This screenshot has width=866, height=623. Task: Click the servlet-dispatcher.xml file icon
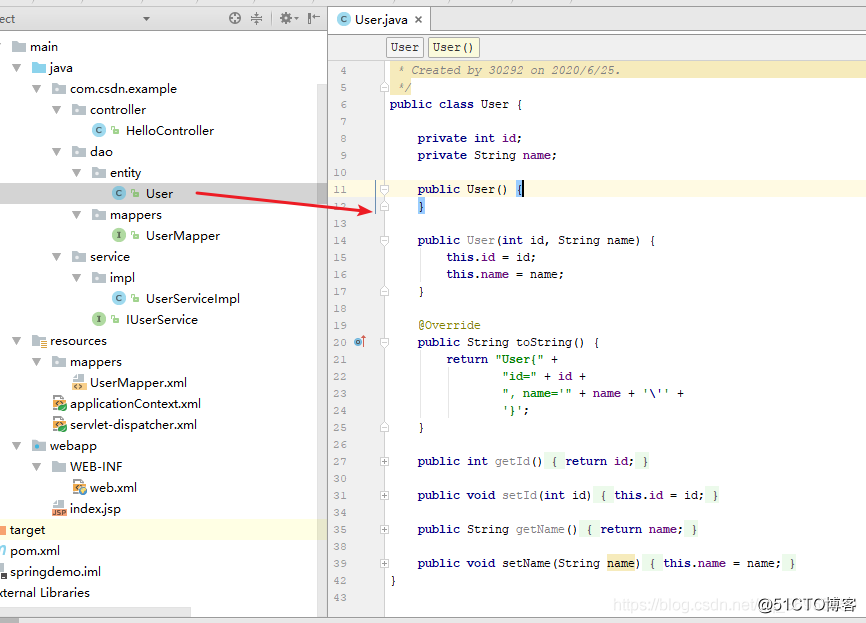click(x=60, y=425)
